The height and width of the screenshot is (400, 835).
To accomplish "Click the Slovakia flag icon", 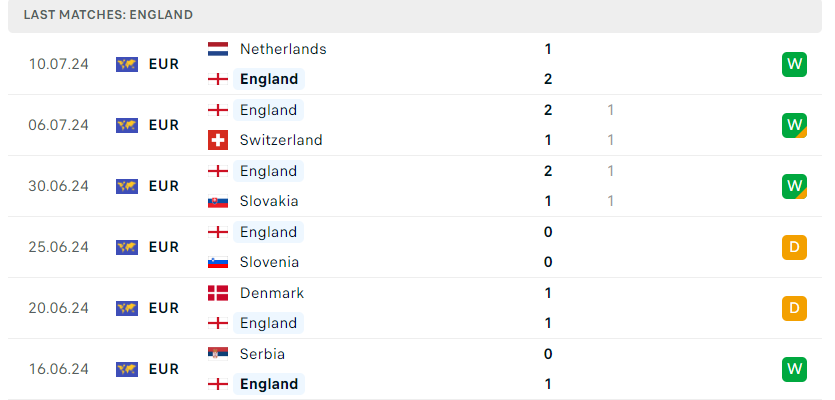I will click(x=217, y=201).
